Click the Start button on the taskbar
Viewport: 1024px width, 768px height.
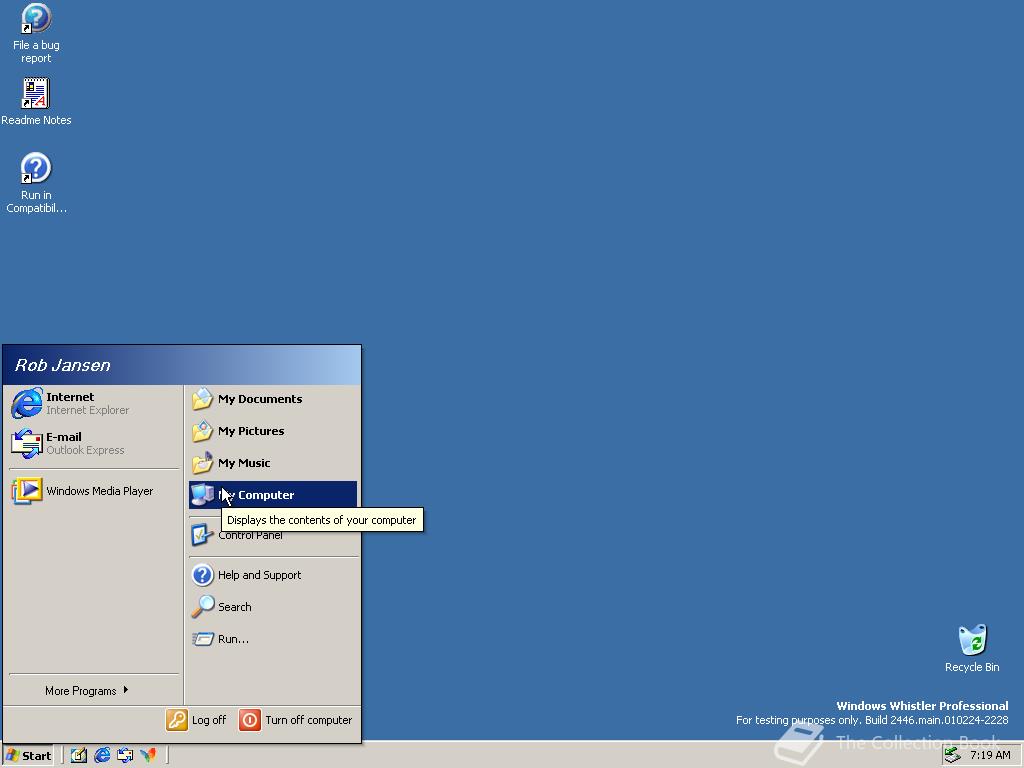[29, 756]
